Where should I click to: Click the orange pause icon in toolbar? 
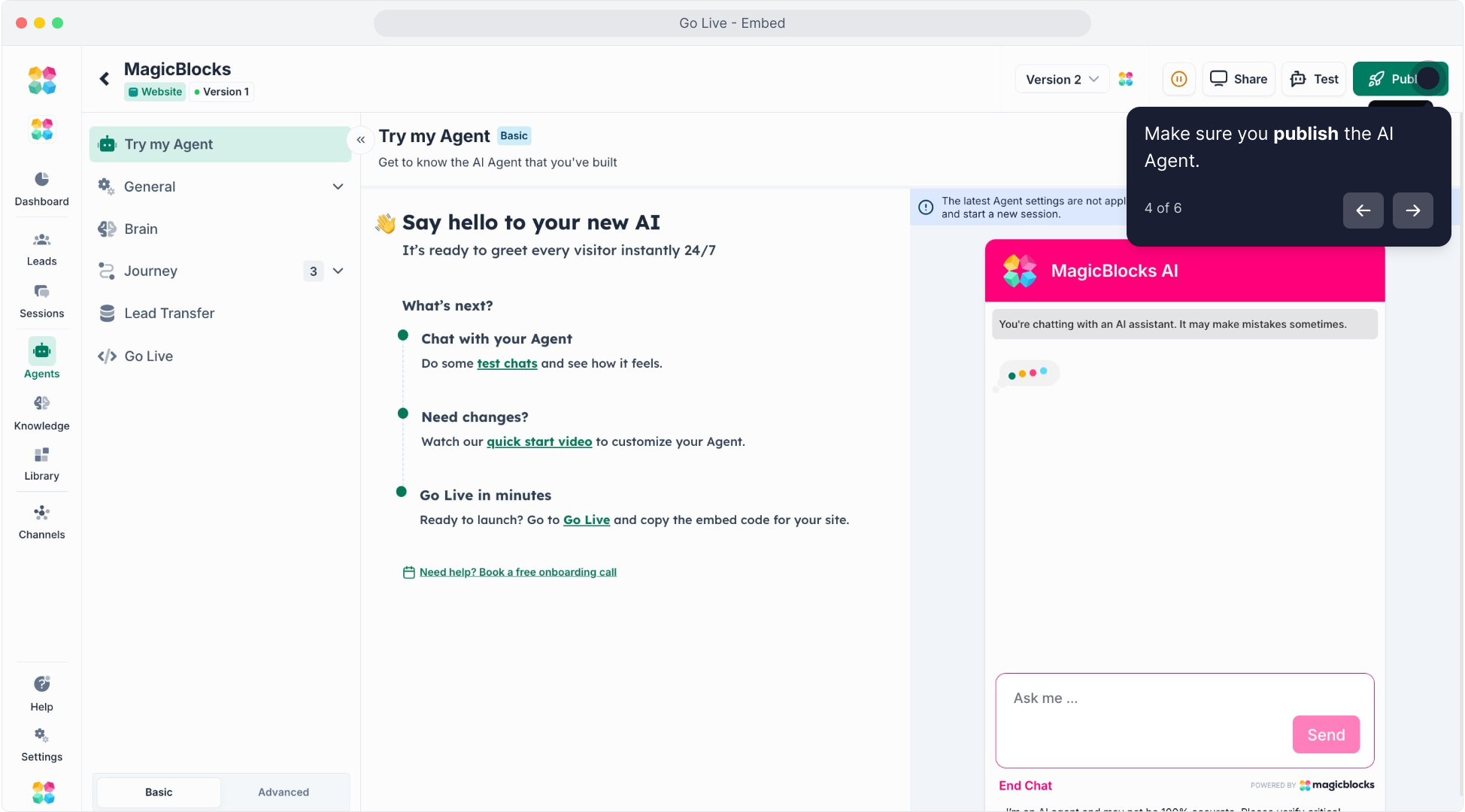point(1178,79)
